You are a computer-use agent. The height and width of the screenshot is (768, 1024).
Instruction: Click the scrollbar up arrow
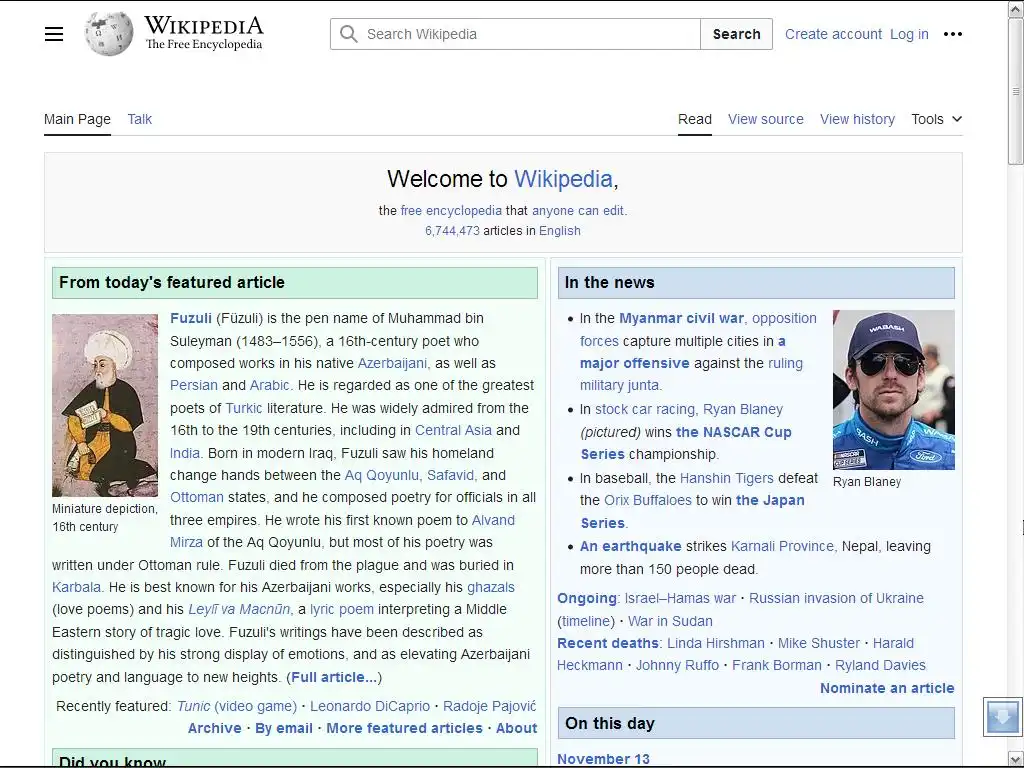1016,10
